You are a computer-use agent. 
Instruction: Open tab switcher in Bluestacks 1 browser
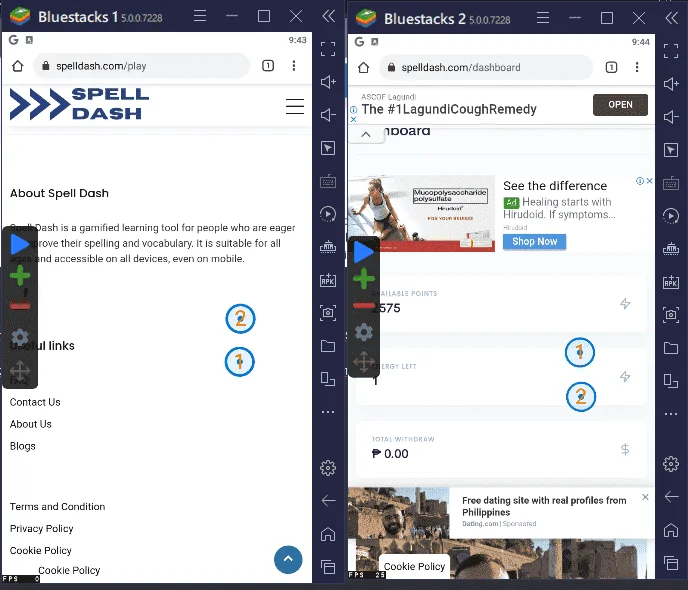tap(268, 66)
